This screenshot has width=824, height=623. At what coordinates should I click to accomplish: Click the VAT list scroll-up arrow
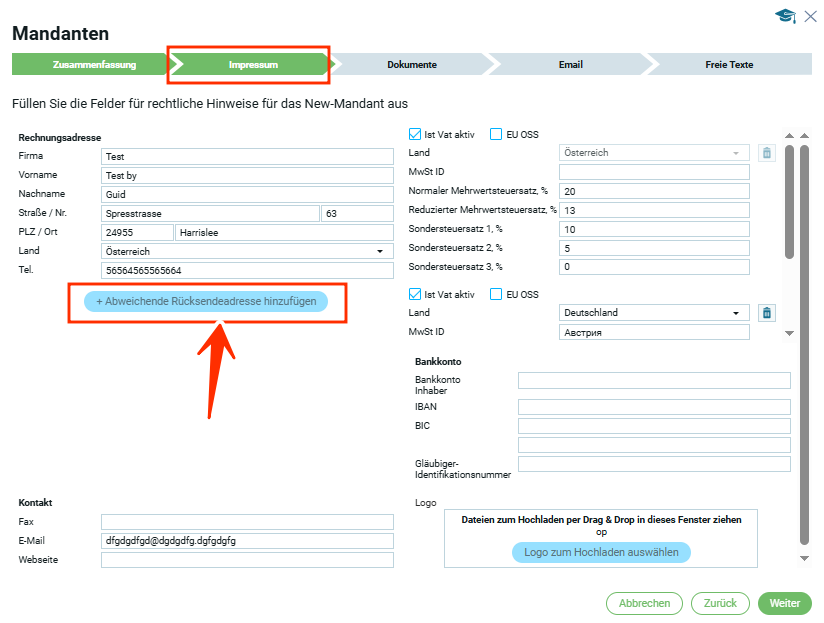[789, 136]
